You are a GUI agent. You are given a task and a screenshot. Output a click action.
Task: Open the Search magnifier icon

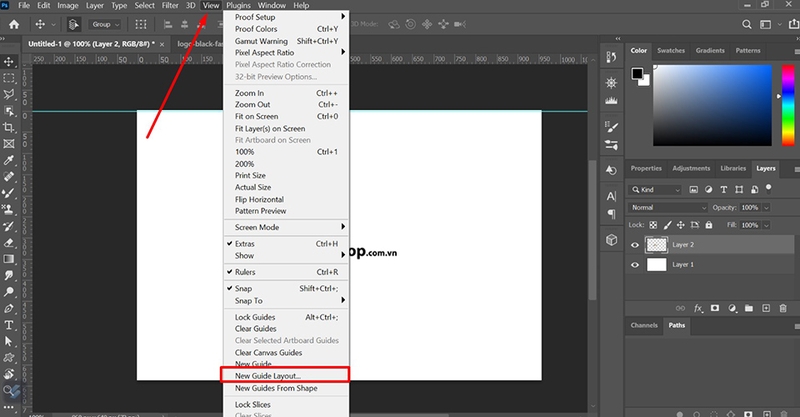point(746,24)
